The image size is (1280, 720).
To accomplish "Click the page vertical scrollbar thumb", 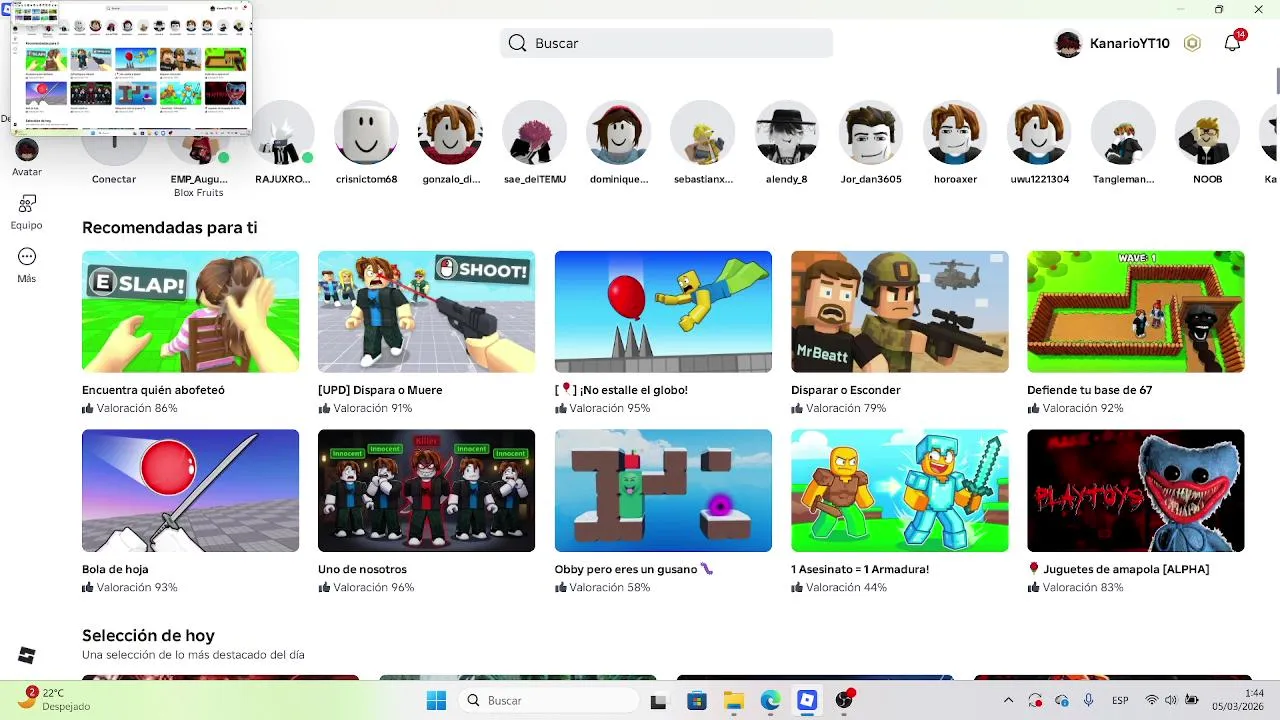I will (1277, 80).
